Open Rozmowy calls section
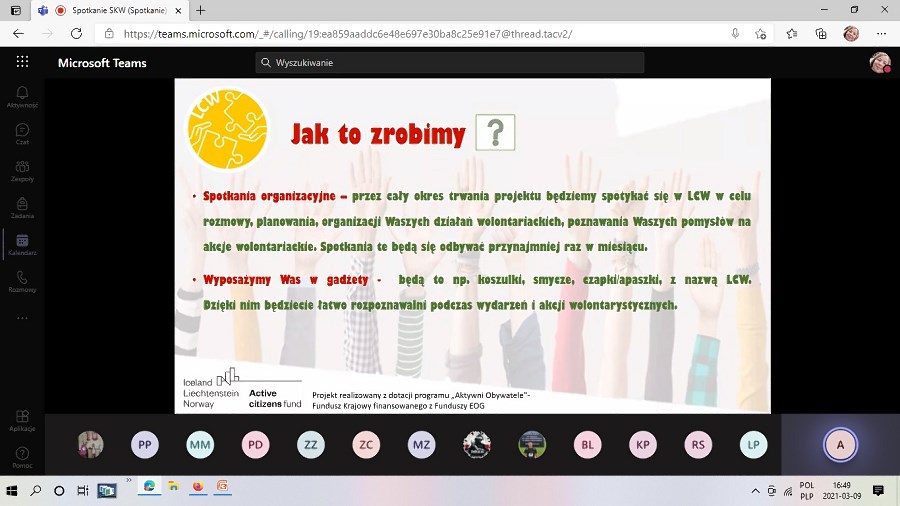The image size is (900, 506). click(x=22, y=281)
